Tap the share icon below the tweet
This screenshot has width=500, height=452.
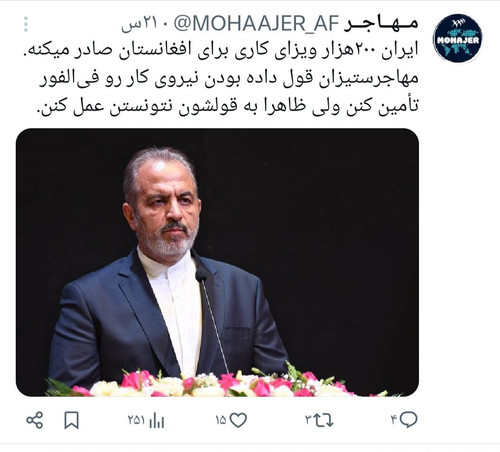point(35,420)
